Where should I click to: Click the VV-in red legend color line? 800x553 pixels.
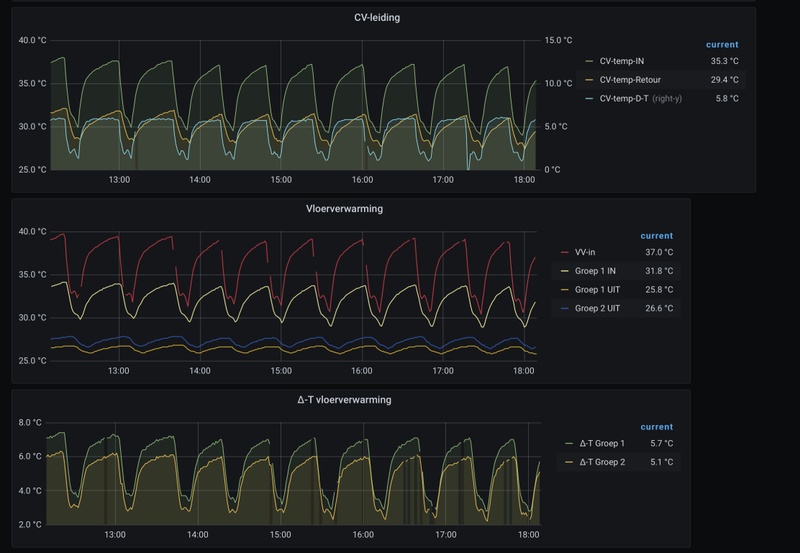565,253
